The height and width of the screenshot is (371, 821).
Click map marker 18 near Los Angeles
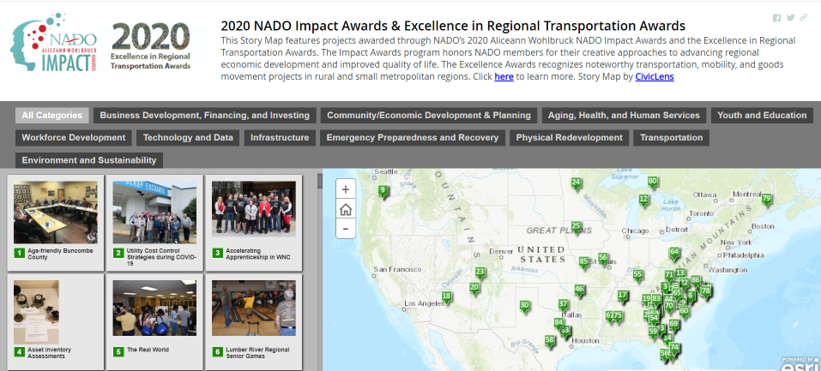point(447,297)
